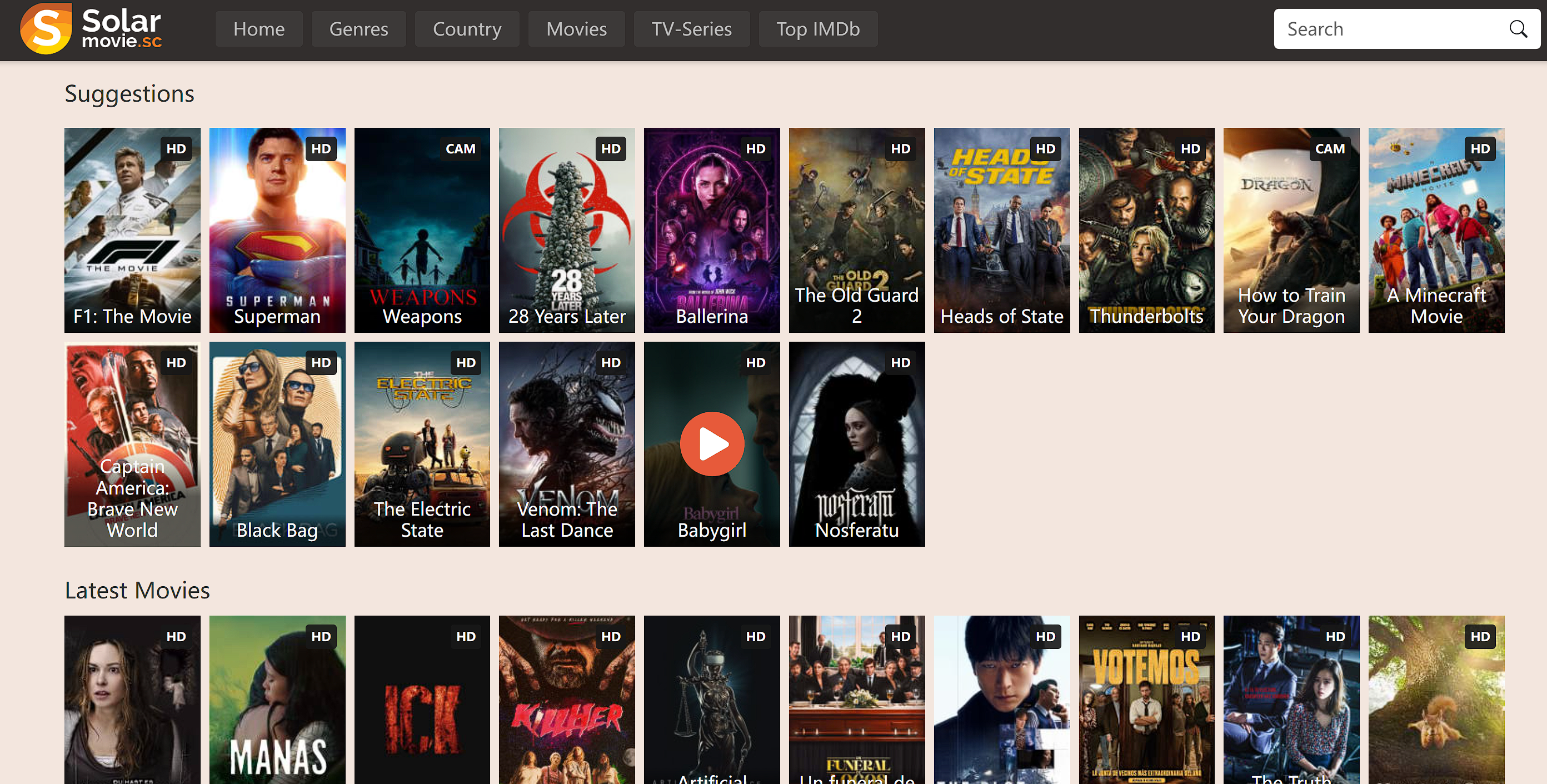Click HD badge on Superman poster
This screenshot has width=1547, height=784.
click(x=321, y=148)
